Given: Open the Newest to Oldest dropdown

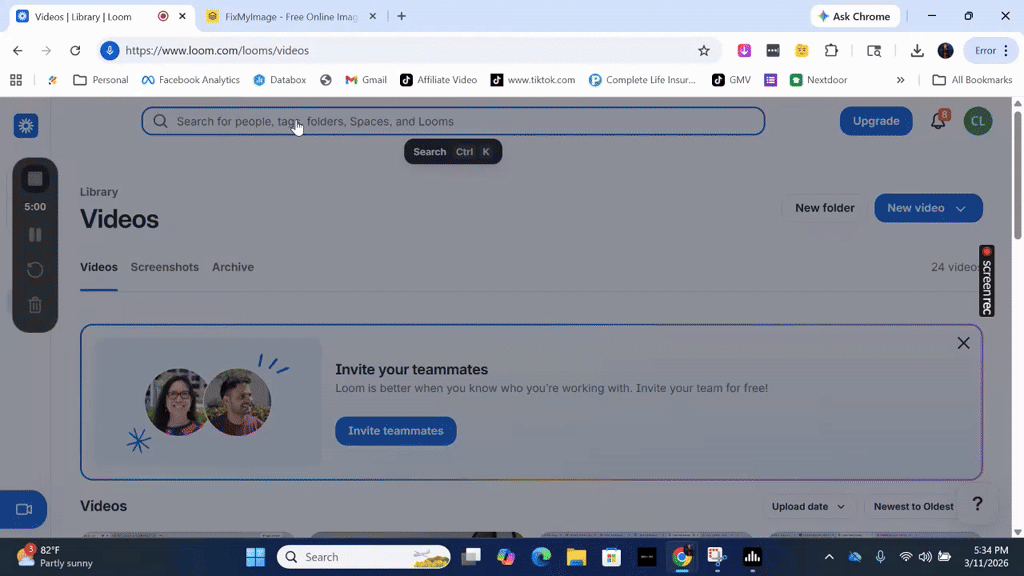Looking at the screenshot, I should pyautogui.click(x=914, y=506).
